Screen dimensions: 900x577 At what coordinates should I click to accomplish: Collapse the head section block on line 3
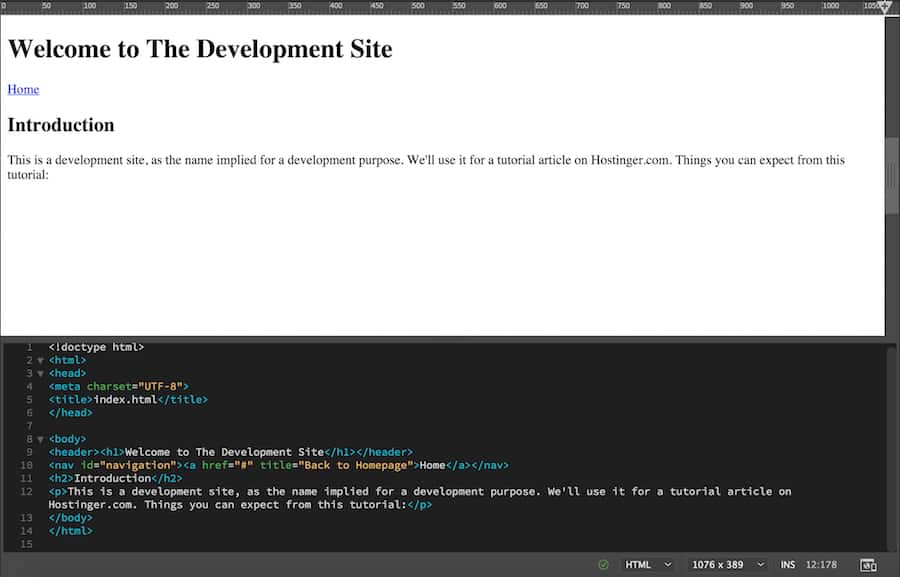39,373
